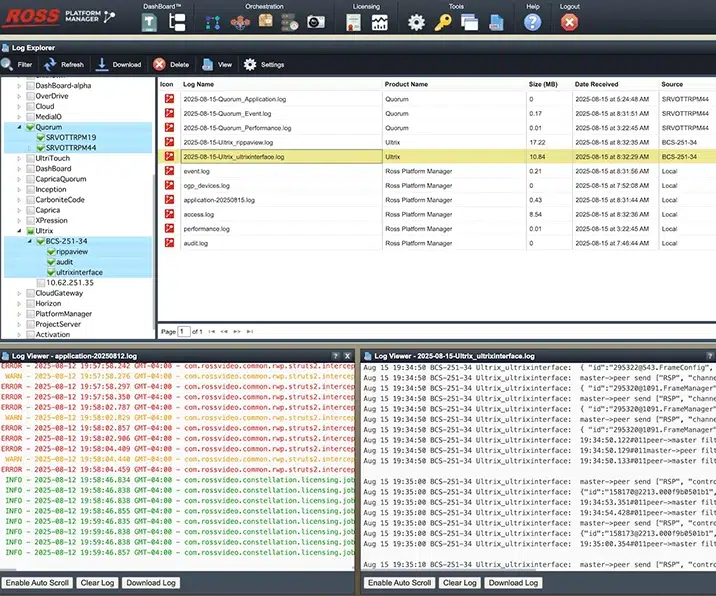Refresh the Log Explorer list
This screenshot has height=596, width=716.
click(x=64, y=64)
